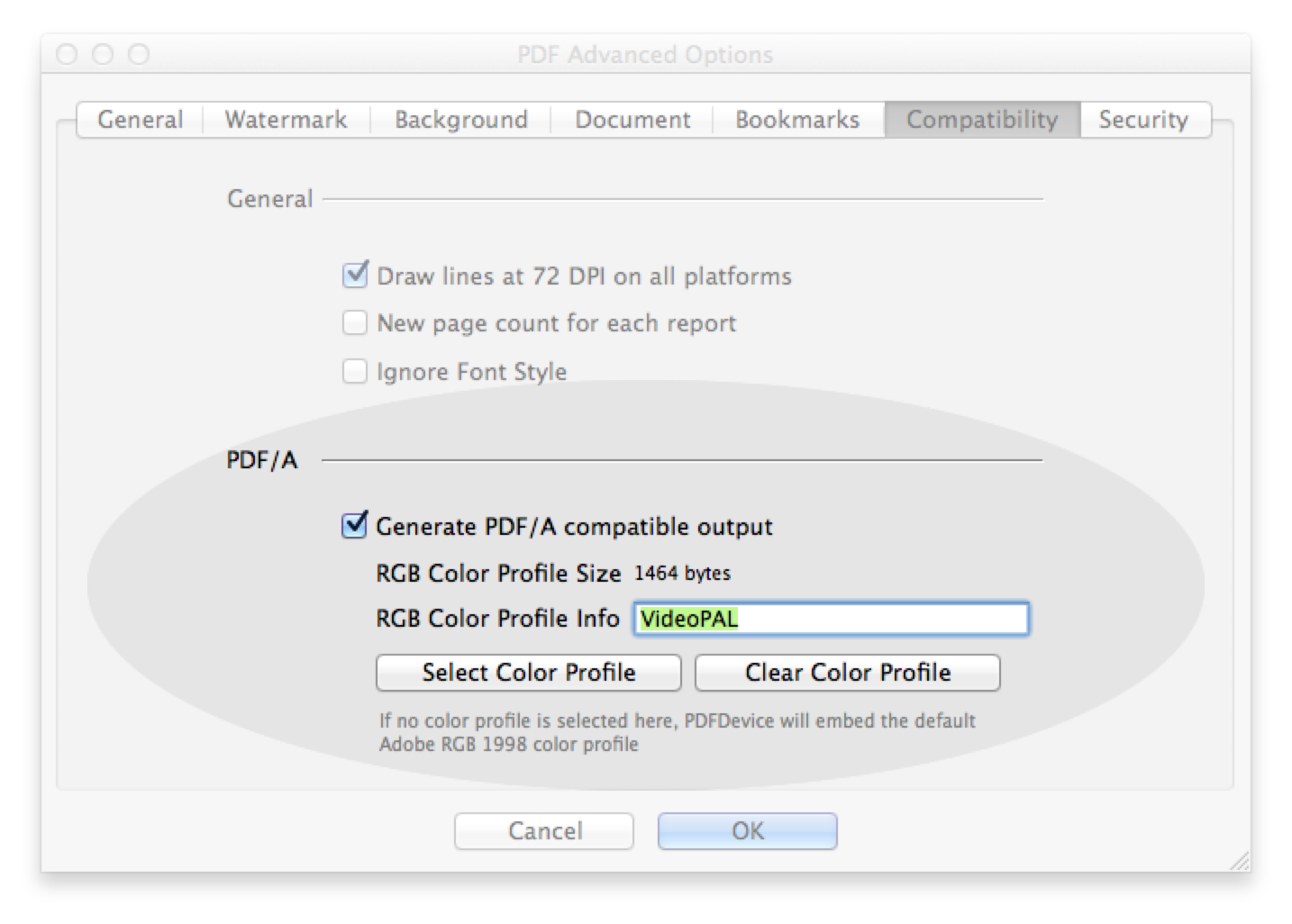Click the window close button
The image size is (1292, 924).
coord(67,54)
